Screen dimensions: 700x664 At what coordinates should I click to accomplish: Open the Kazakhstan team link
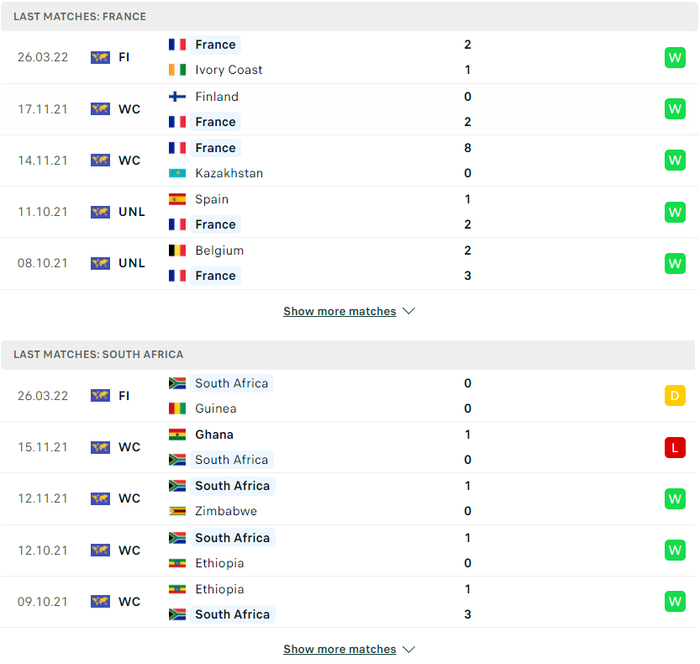[x=229, y=173]
